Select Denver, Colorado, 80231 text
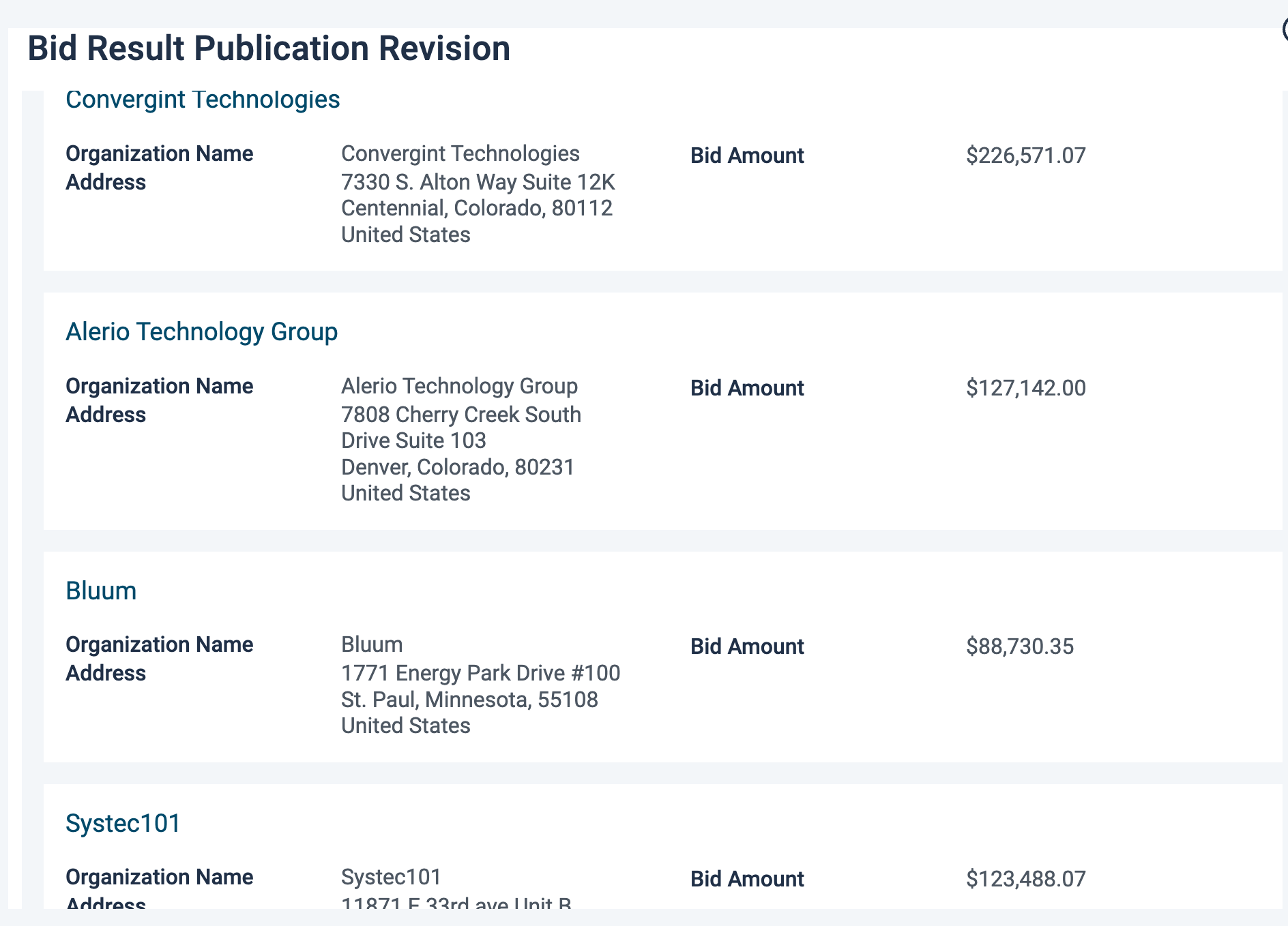1288x926 pixels. coord(458,467)
